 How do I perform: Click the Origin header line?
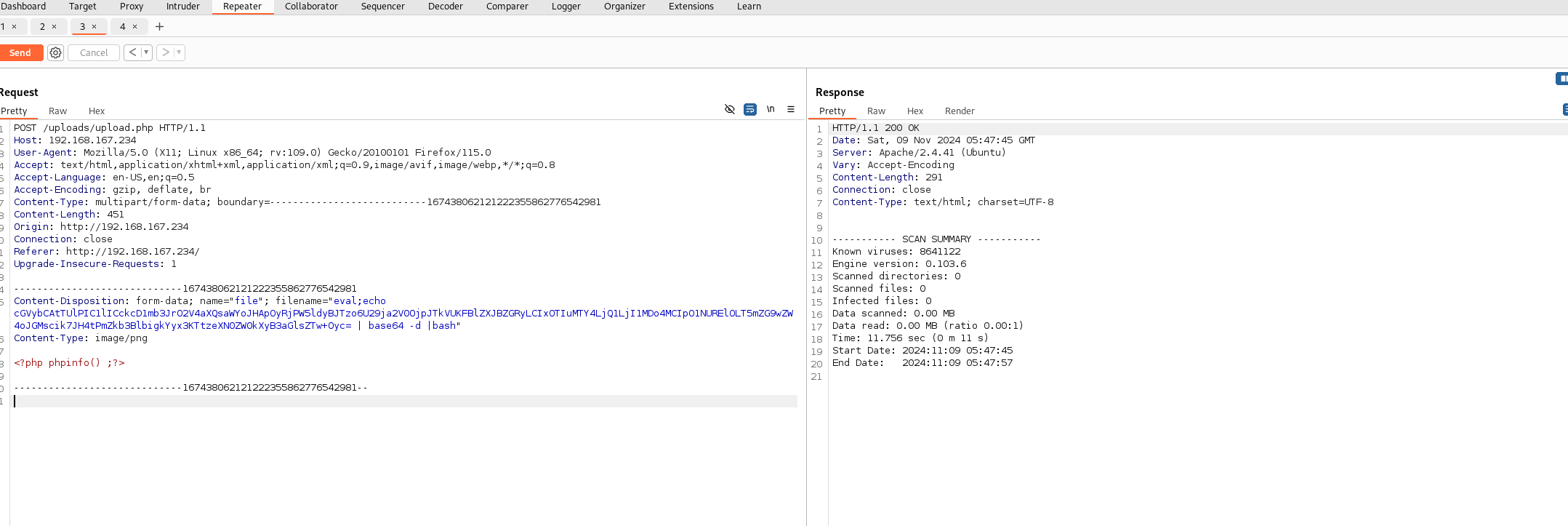101,227
